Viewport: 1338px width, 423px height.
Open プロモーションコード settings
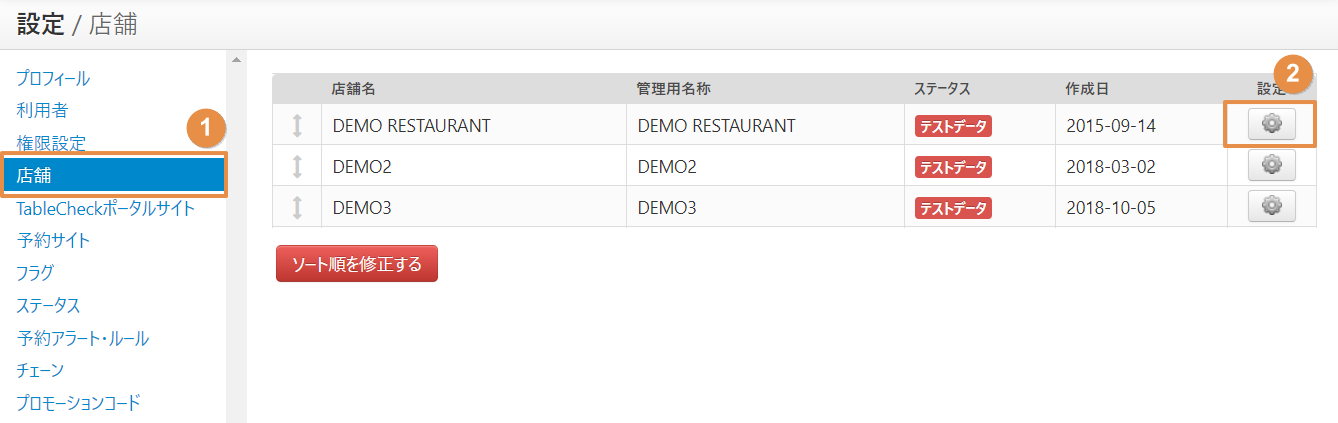(x=78, y=402)
